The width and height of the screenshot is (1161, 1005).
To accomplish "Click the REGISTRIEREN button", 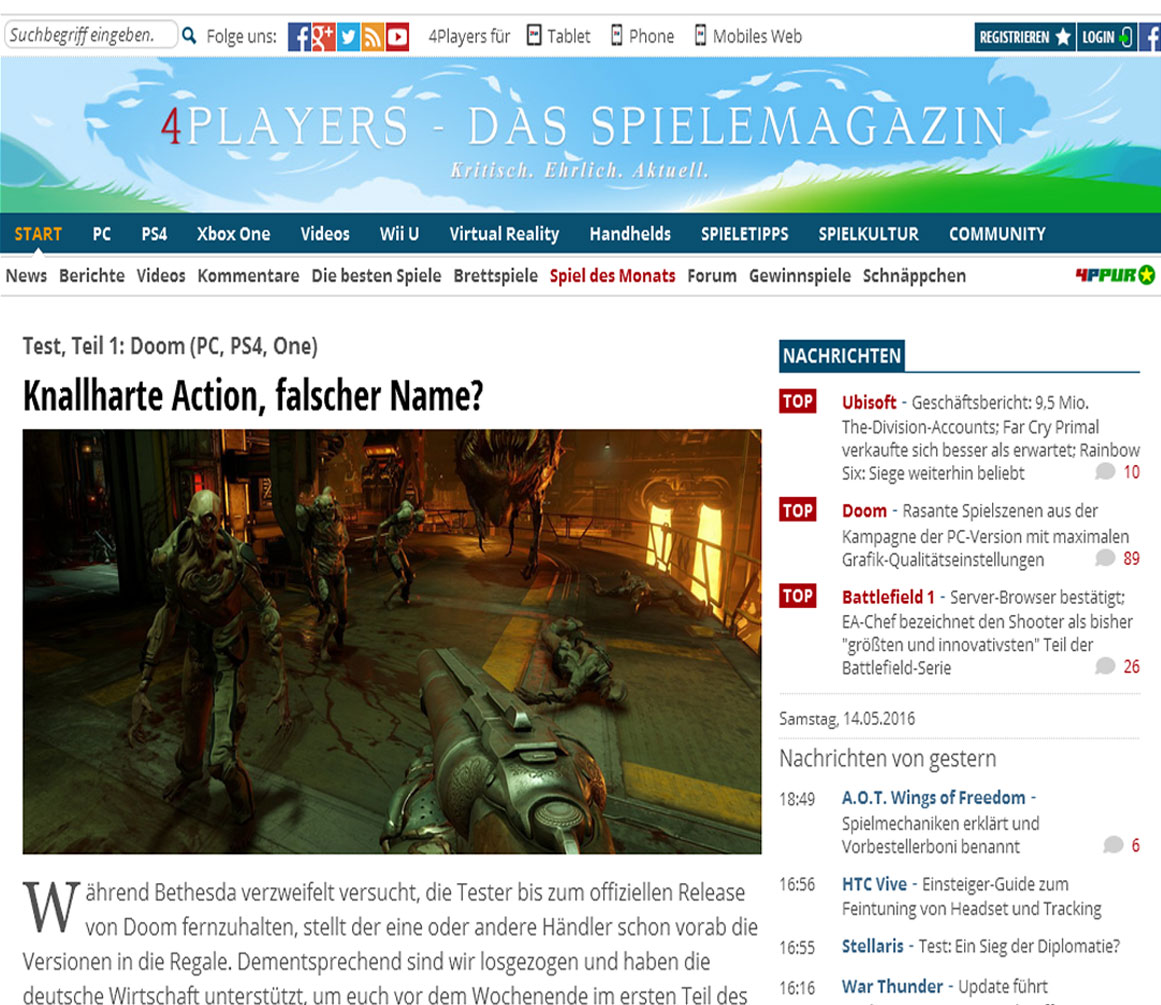I will (x=1025, y=36).
